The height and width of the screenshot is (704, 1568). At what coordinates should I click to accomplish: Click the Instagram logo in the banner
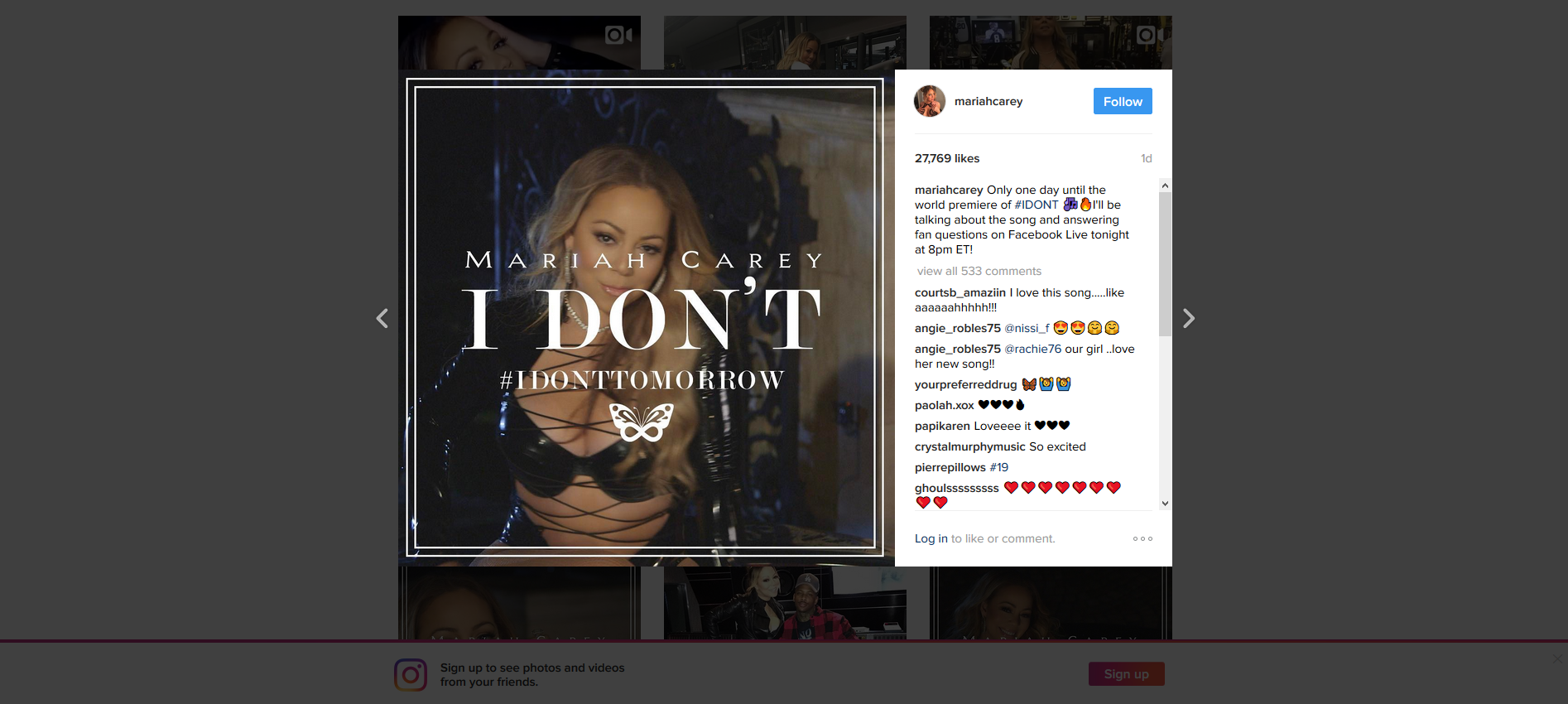click(411, 675)
